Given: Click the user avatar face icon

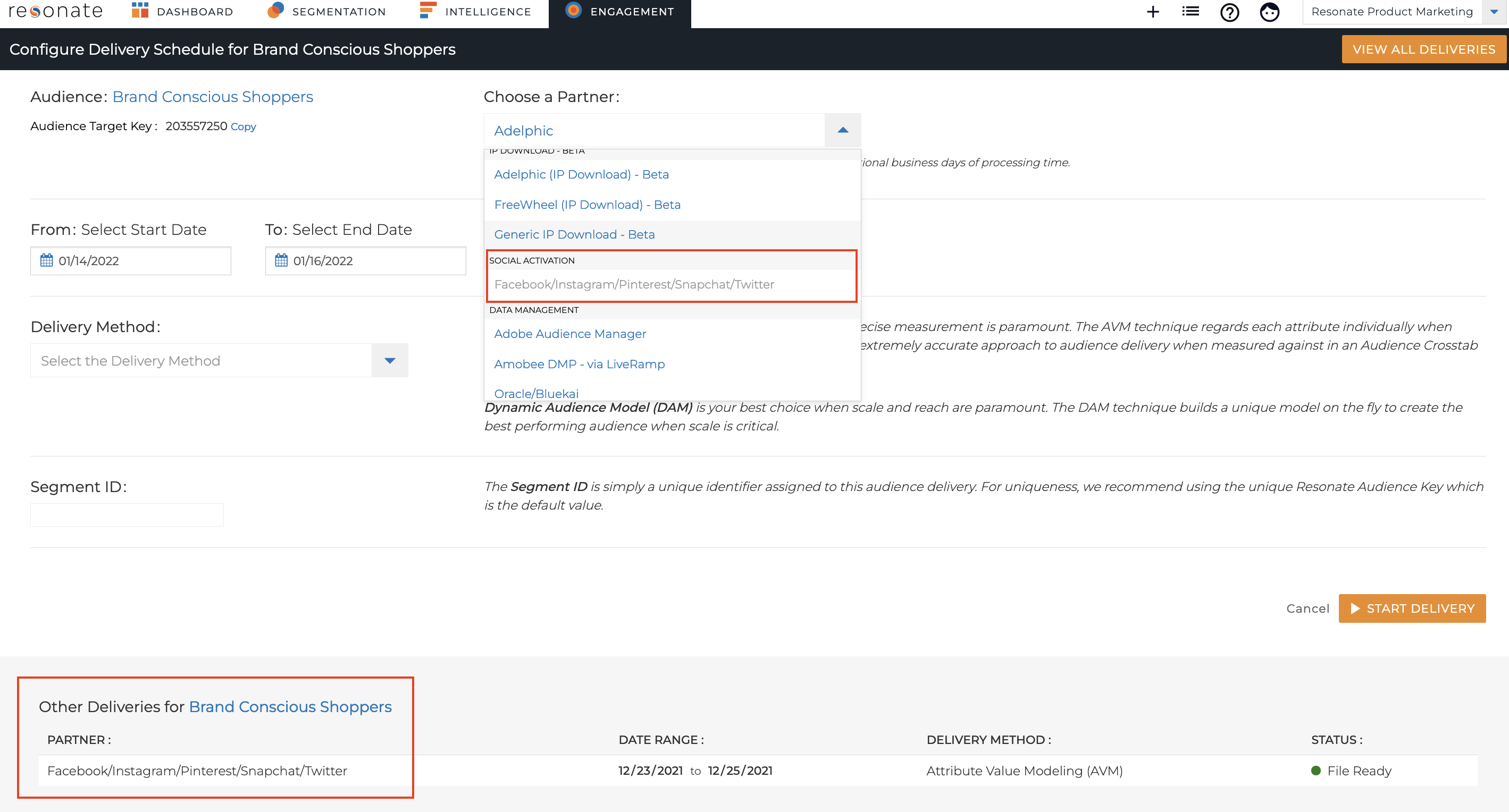Looking at the screenshot, I should coord(1269,12).
